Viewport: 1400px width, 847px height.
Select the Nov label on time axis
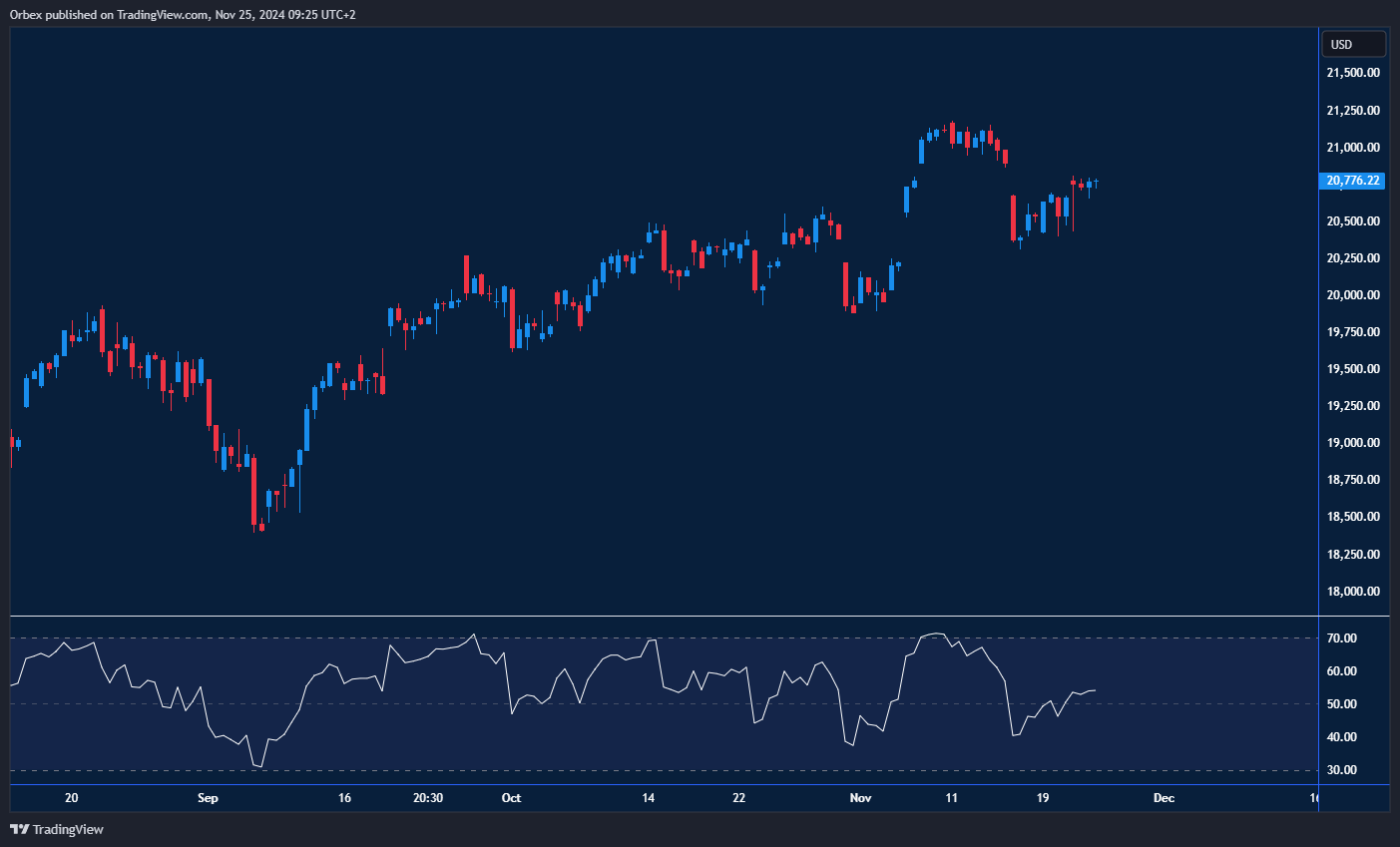(860, 798)
